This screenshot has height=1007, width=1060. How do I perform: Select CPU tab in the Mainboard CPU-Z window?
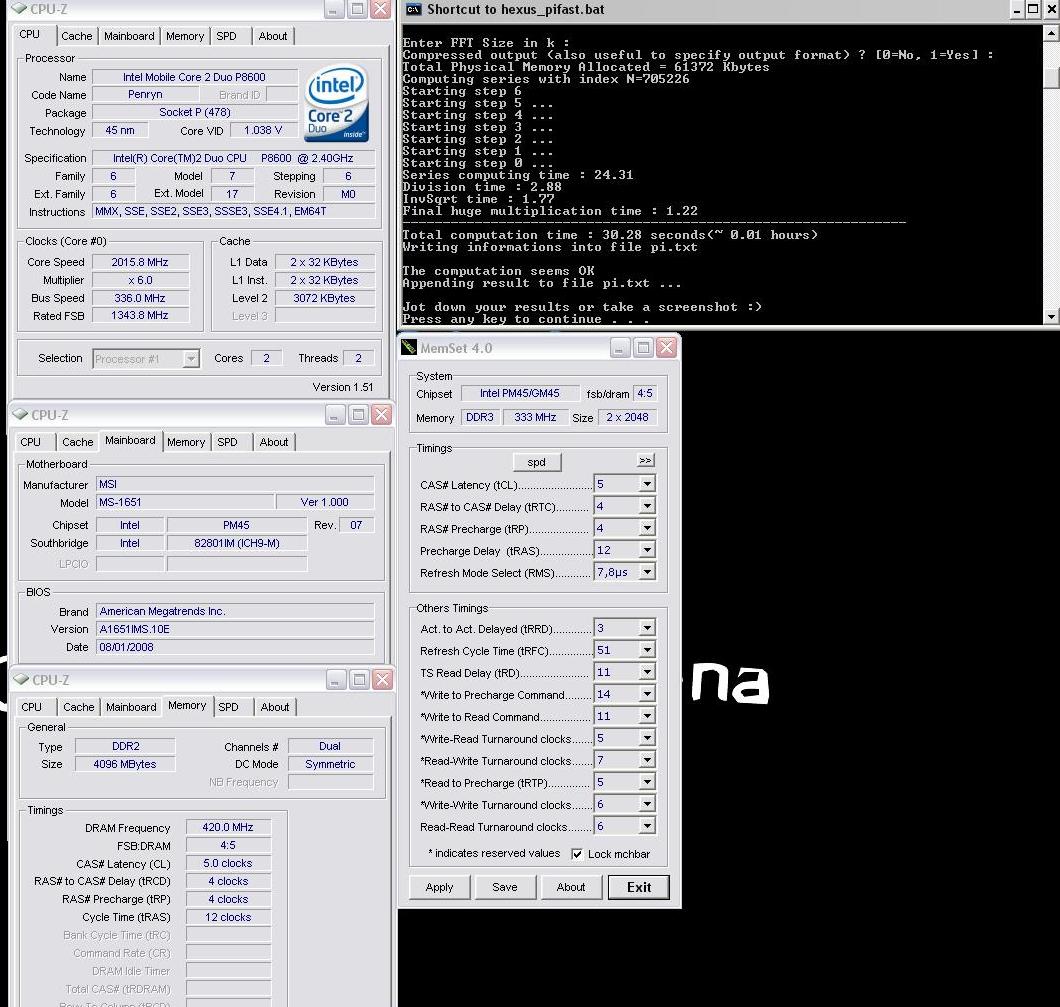pyautogui.click(x=30, y=442)
